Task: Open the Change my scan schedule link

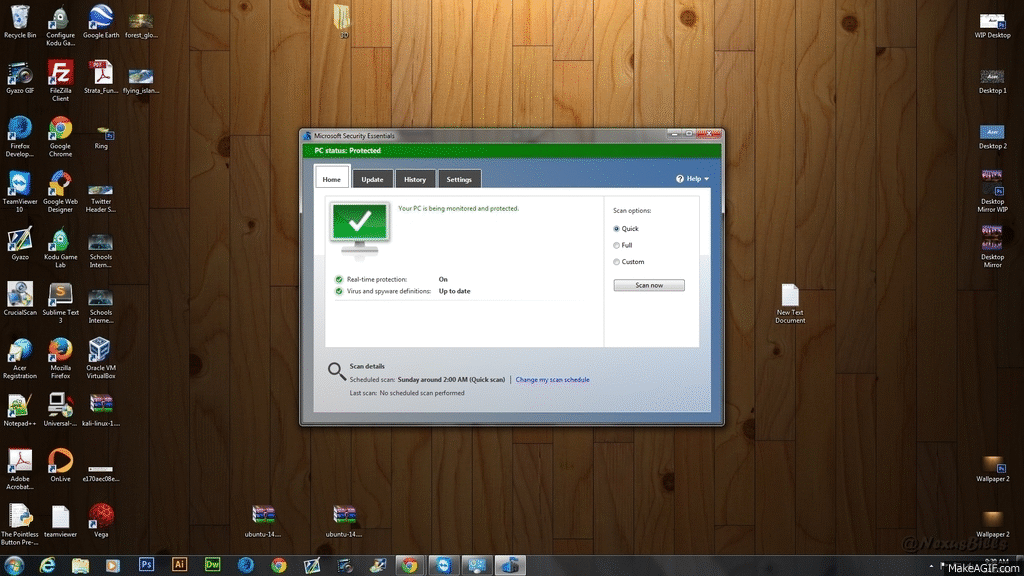Action: 552,380
